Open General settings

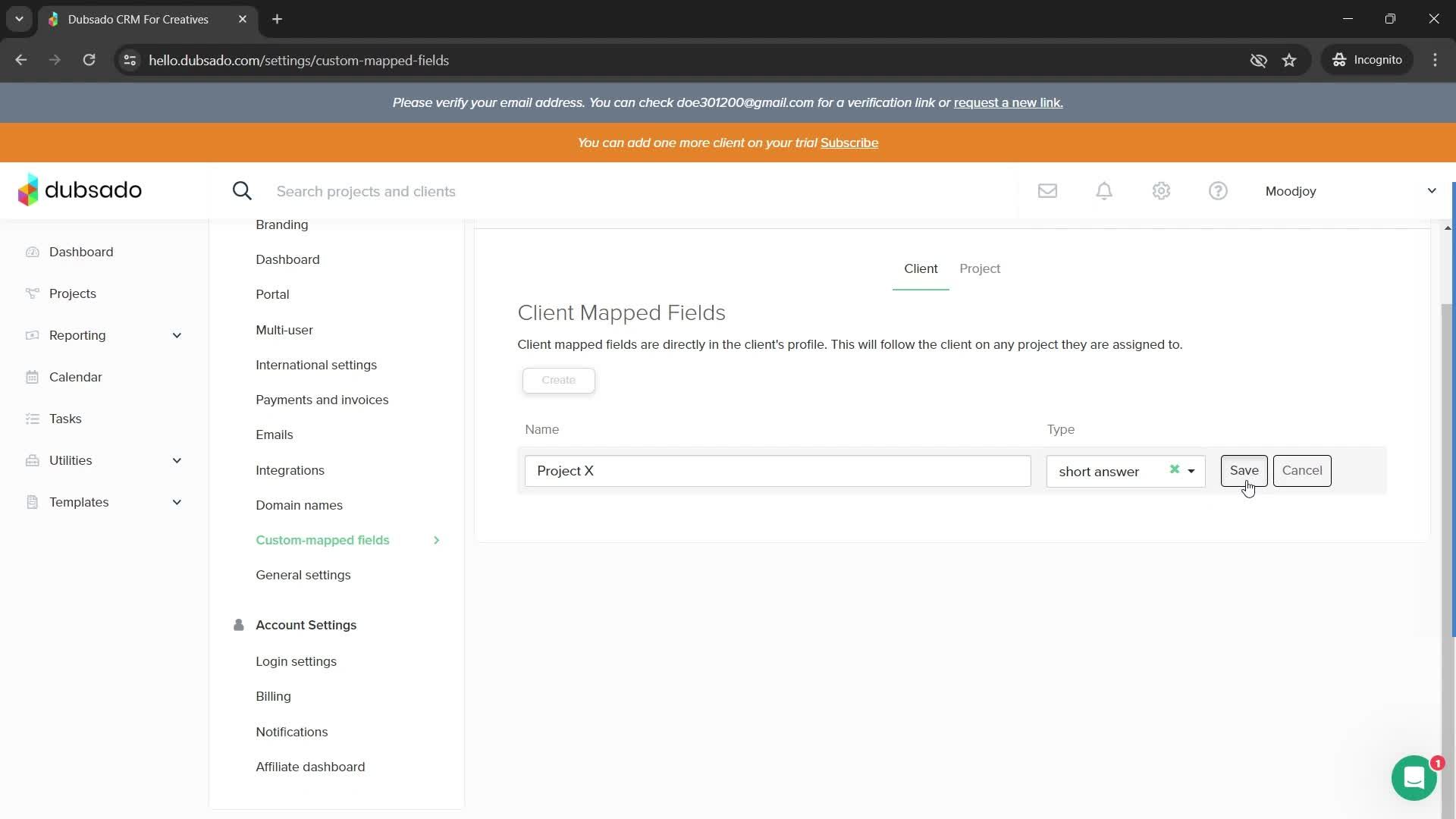tap(303, 575)
